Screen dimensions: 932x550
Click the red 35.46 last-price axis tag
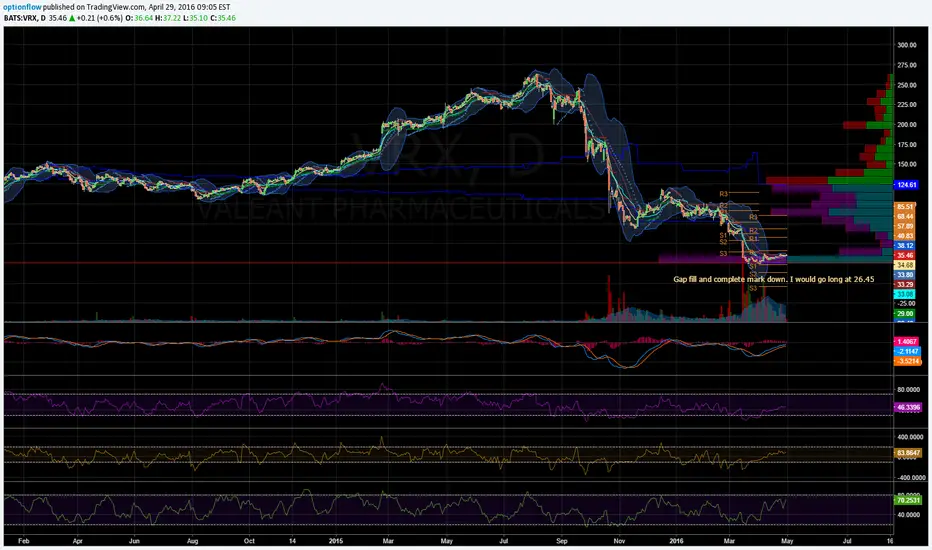click(x=905, y=256)
